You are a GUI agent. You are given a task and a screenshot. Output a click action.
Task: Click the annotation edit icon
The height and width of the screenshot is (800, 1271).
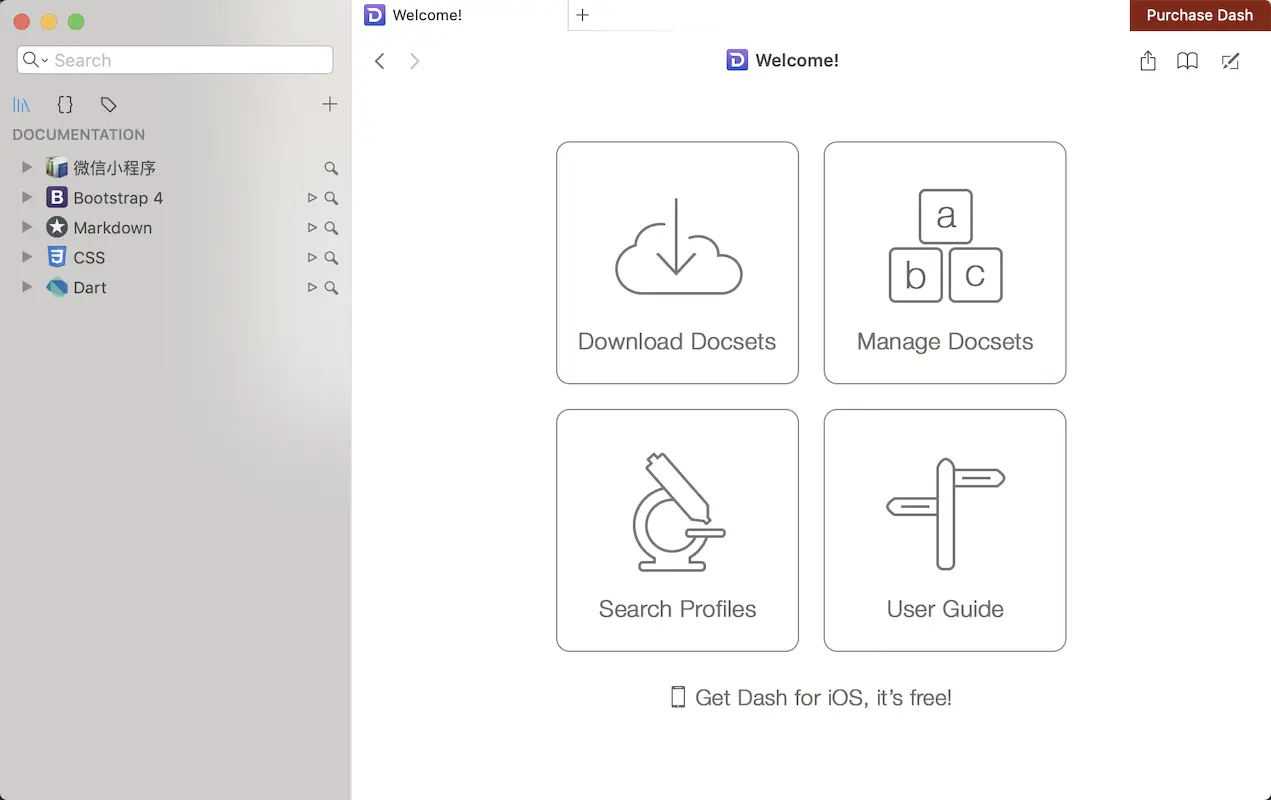pos(1231,61)
